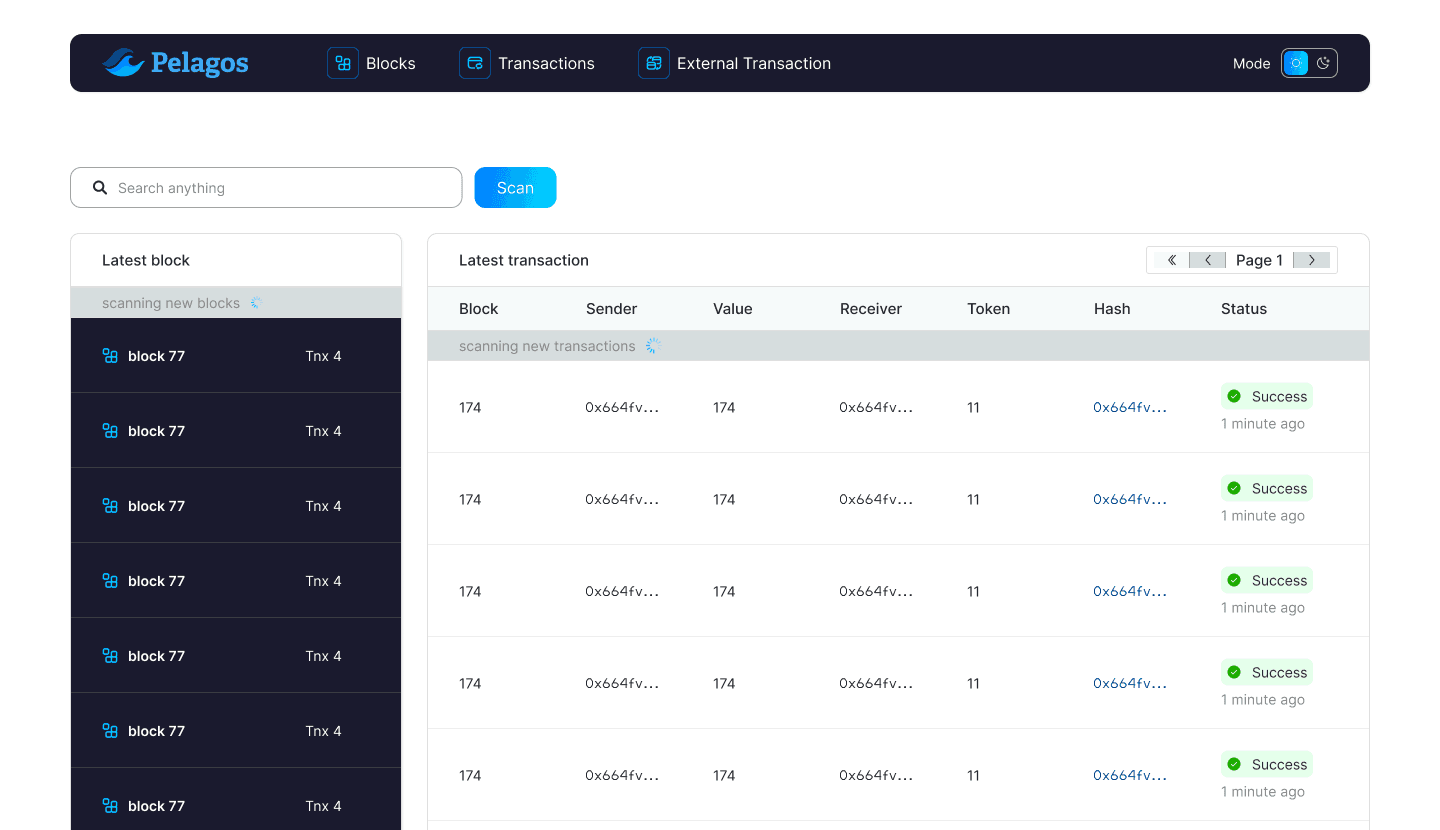This screenshot has height=830, width=1440.
Task: Open the second block 77 row
Action: (236, 431)
